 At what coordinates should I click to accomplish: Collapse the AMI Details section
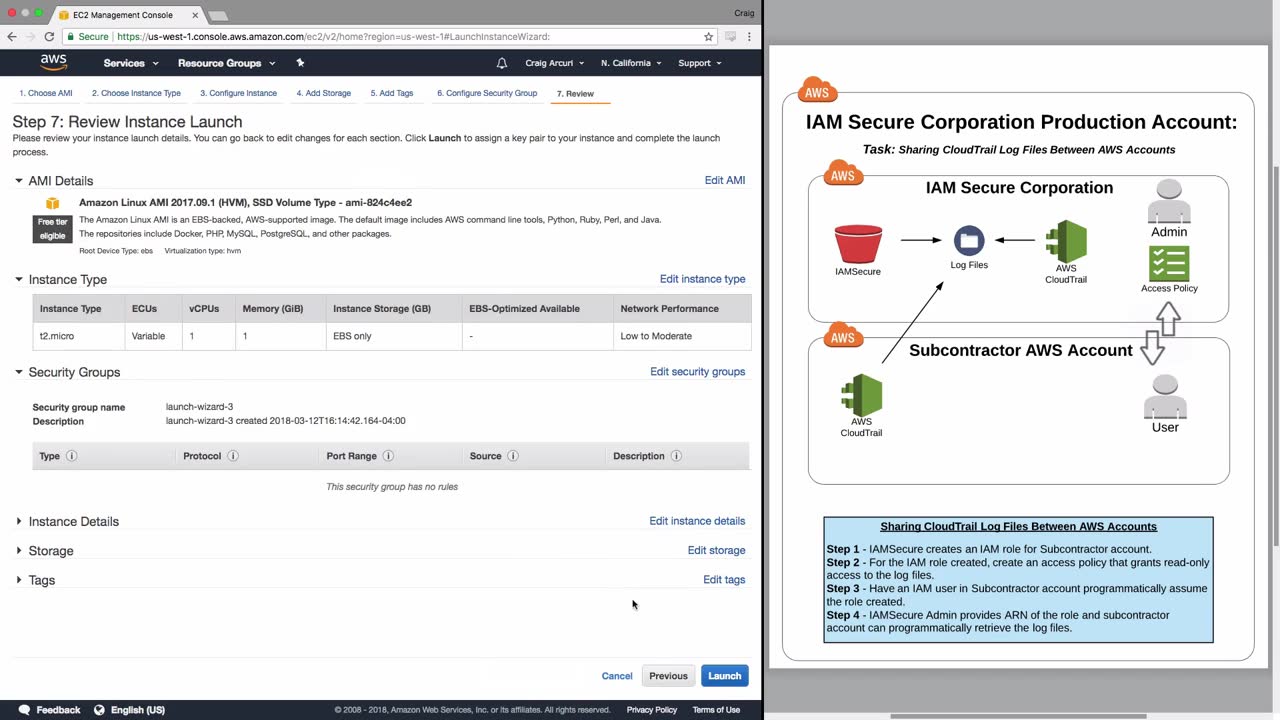point(19,181)
